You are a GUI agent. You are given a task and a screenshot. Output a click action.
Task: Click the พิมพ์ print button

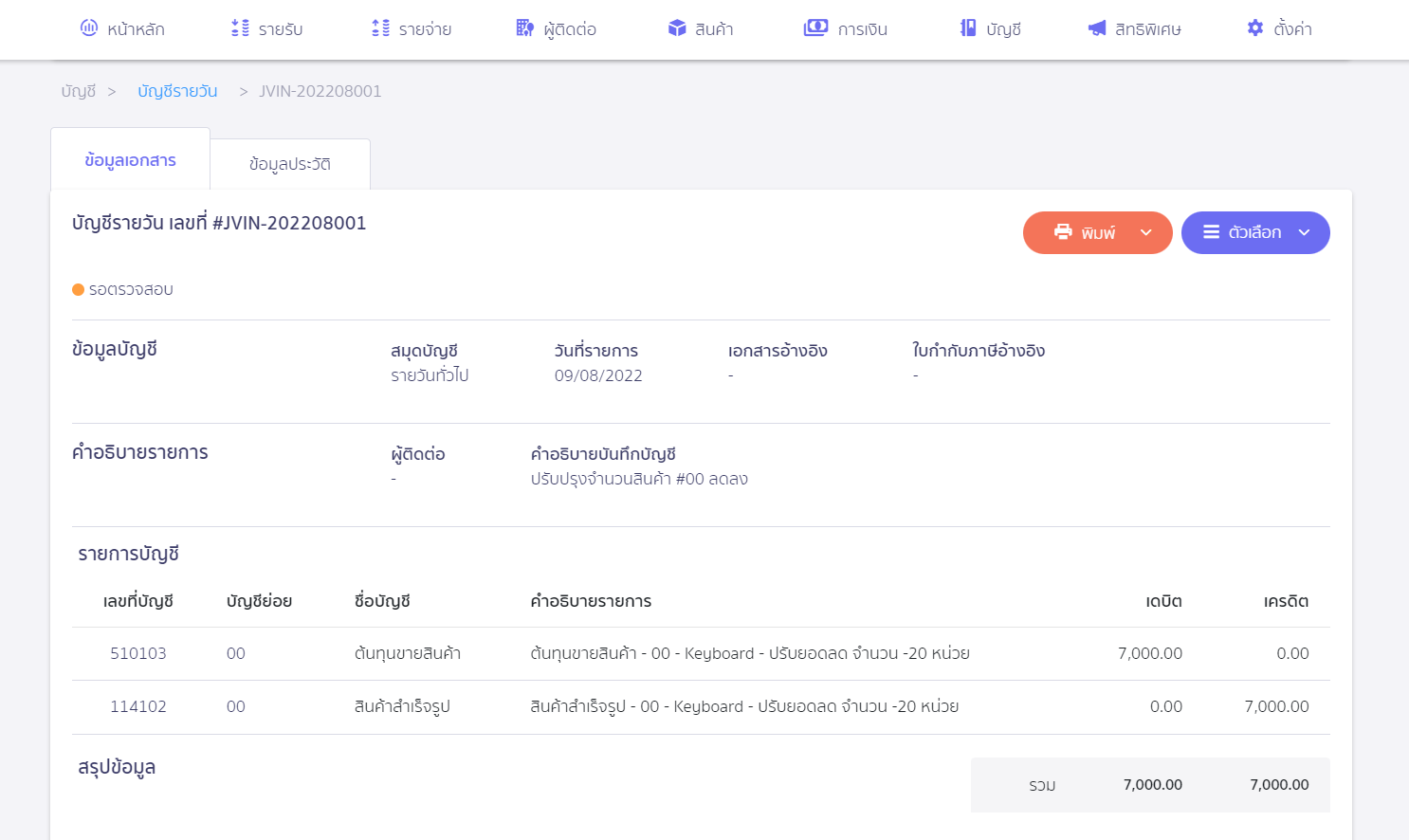(x=1097, y=232)
